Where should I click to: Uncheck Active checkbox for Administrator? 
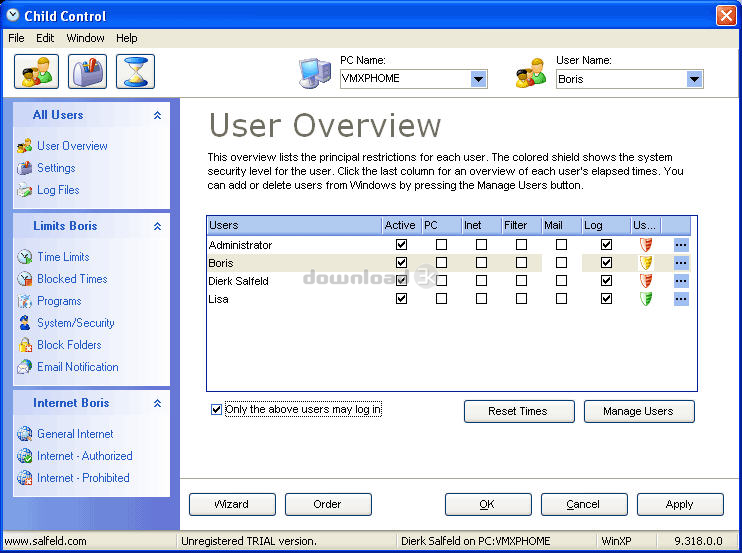point(402,245)
